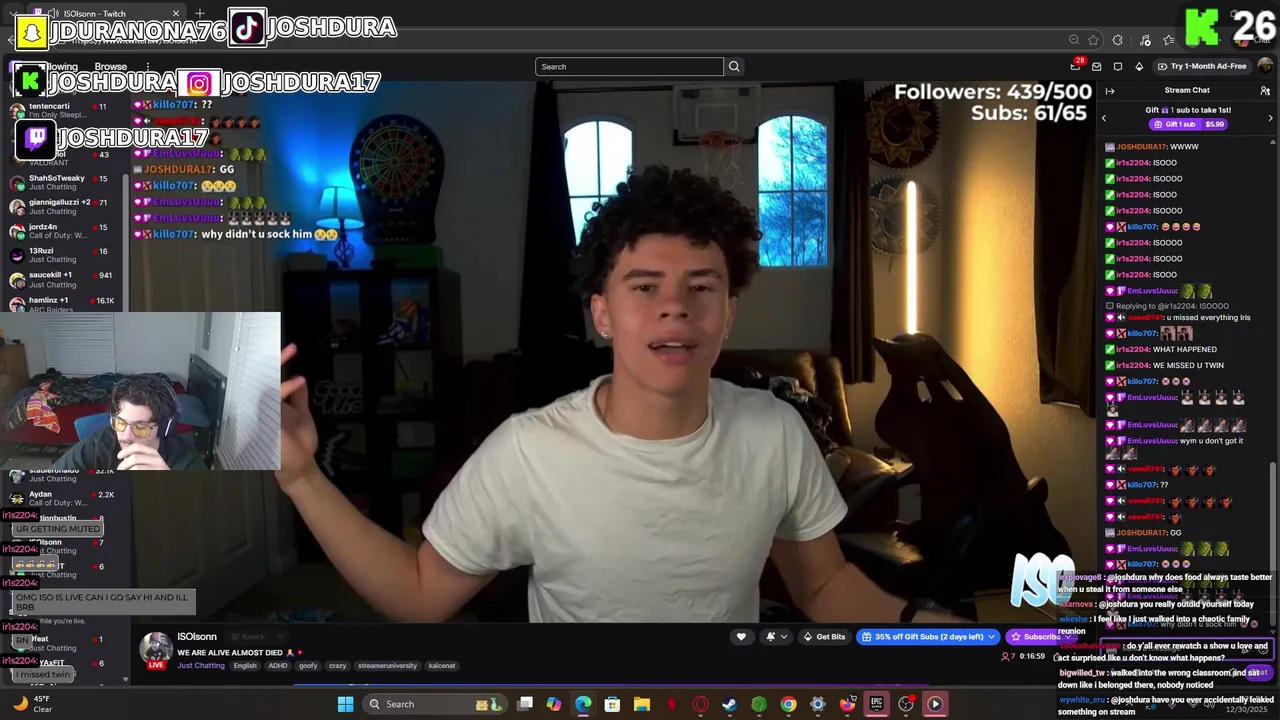
Task: Launch Steam from the taskbar
Action: [730, 704]
